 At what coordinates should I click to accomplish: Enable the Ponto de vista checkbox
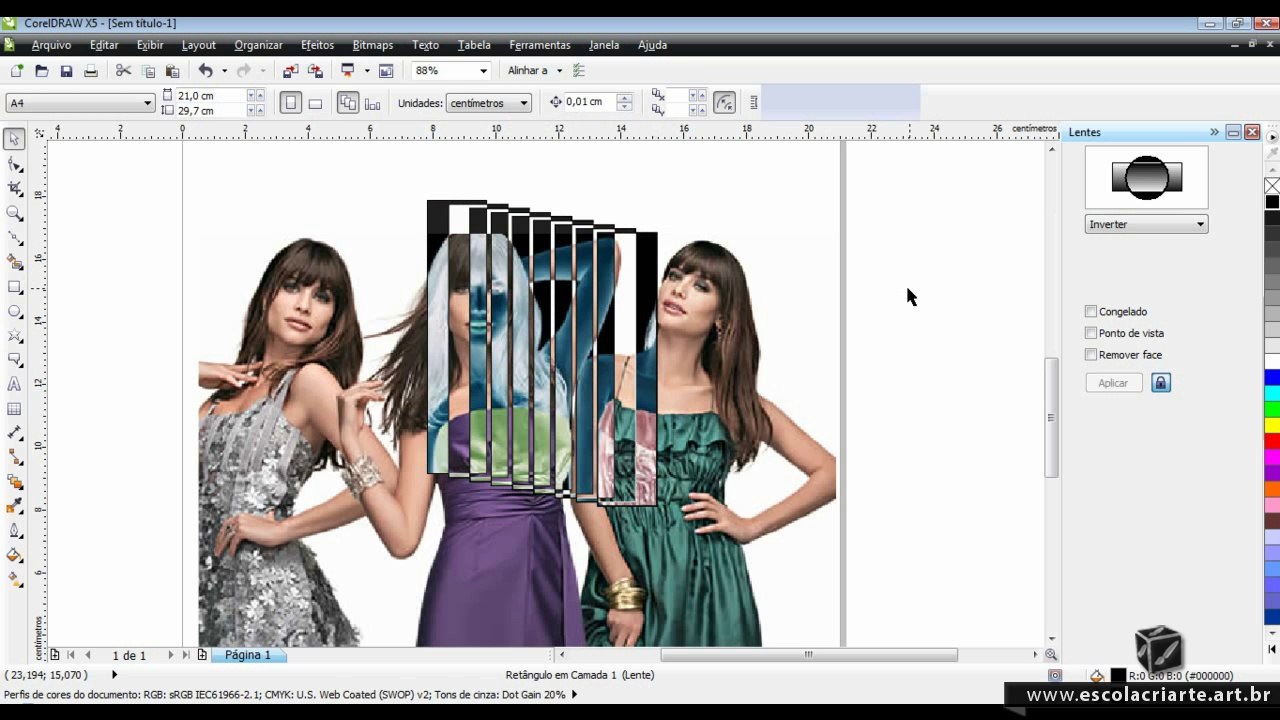pyautogui.click(x=1091, y=333)
